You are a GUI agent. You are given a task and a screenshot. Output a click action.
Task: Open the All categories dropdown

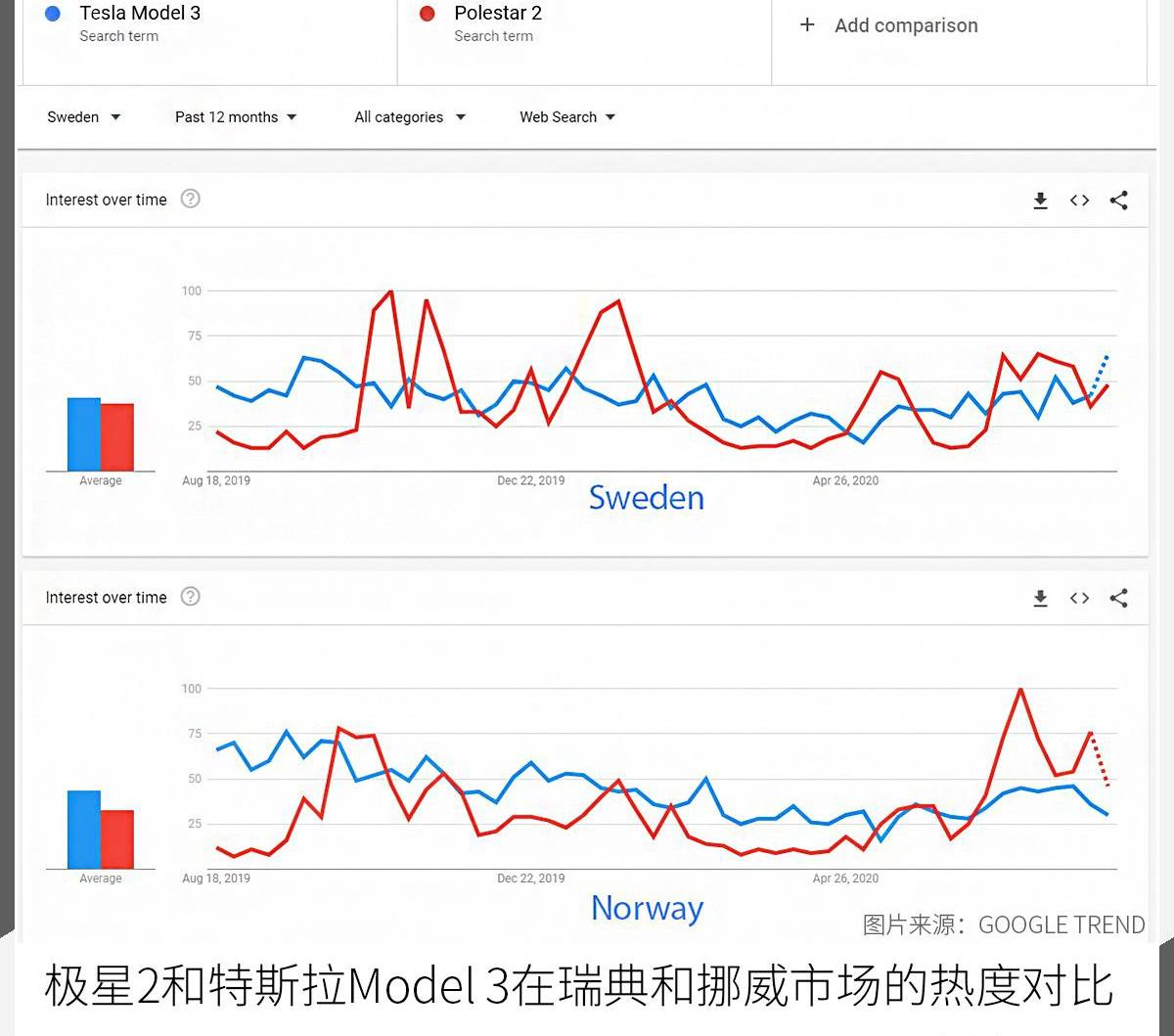click(x=410, y=117)
